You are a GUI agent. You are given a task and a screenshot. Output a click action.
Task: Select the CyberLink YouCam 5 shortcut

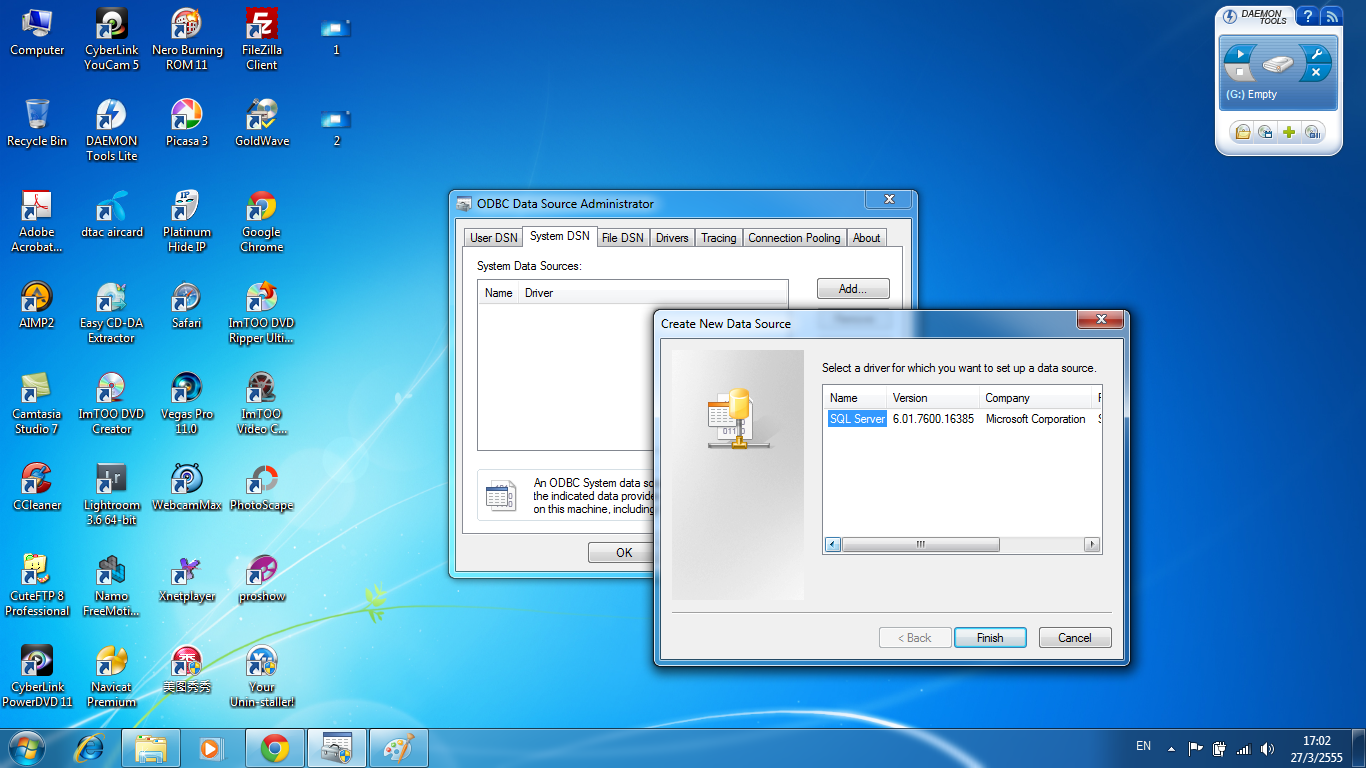tap(111, 40)
